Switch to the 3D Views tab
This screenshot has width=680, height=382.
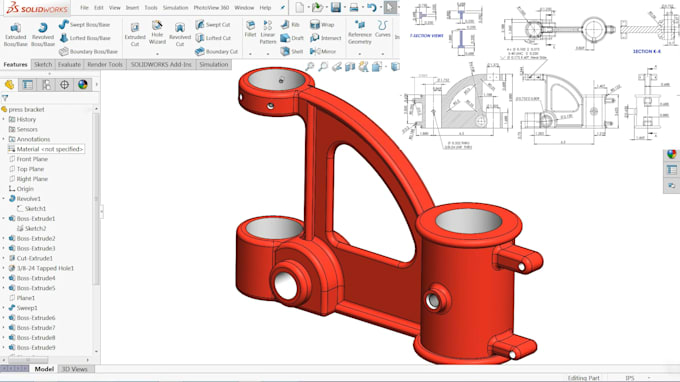pos(75,369)
